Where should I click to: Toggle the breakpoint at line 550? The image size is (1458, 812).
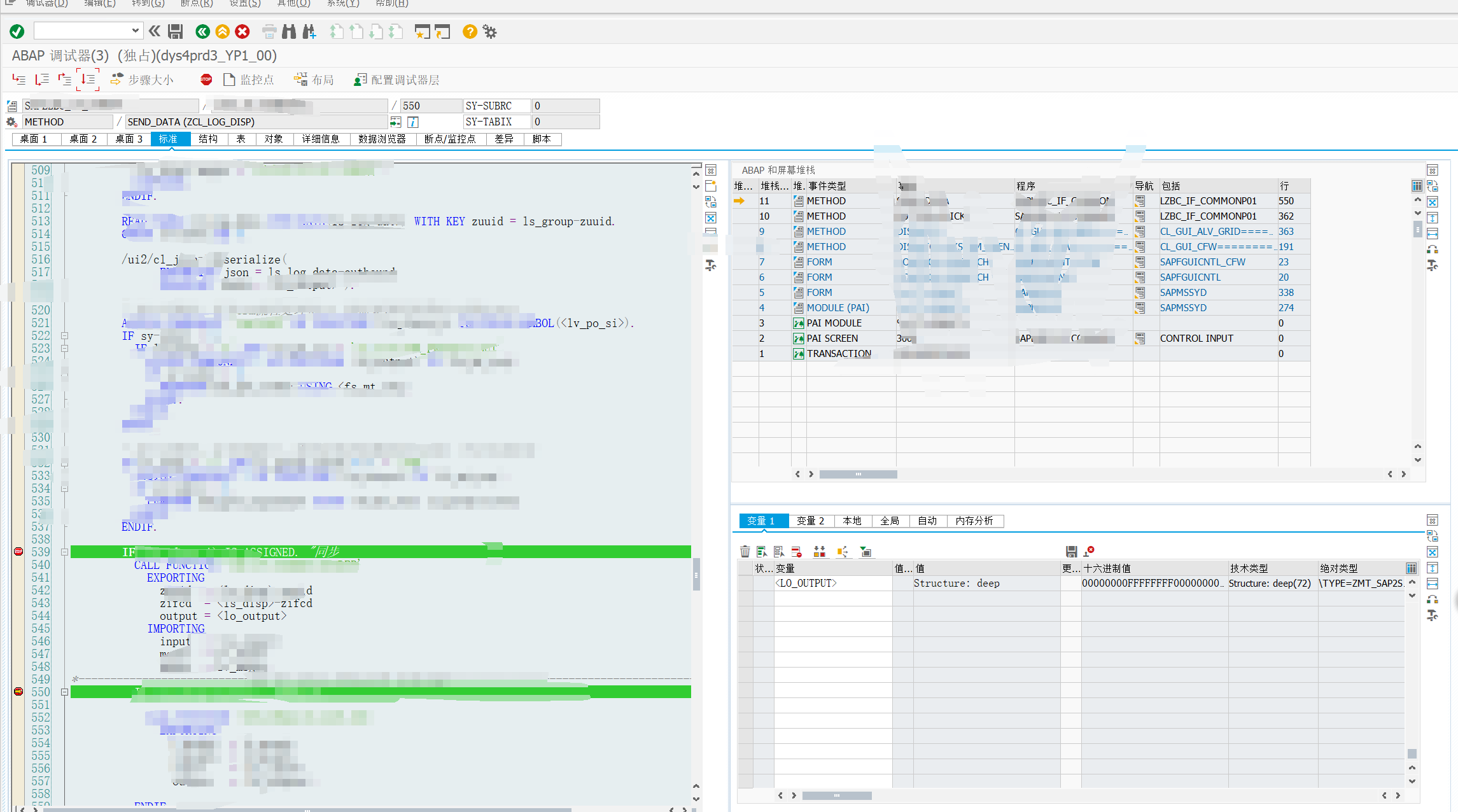[18, 692]
